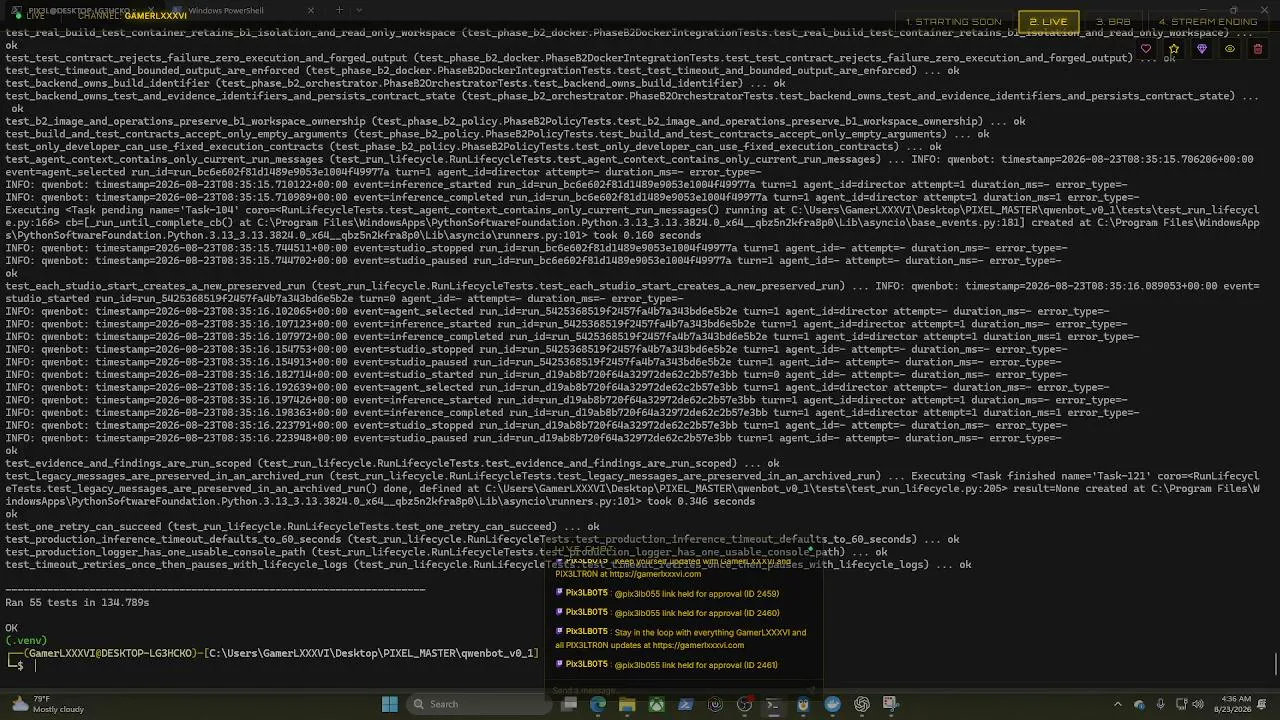Open the Xbox app on the taskbar
Image resolution: width=1280 pixels, height=720 pixels.
[x=656, y=705]
